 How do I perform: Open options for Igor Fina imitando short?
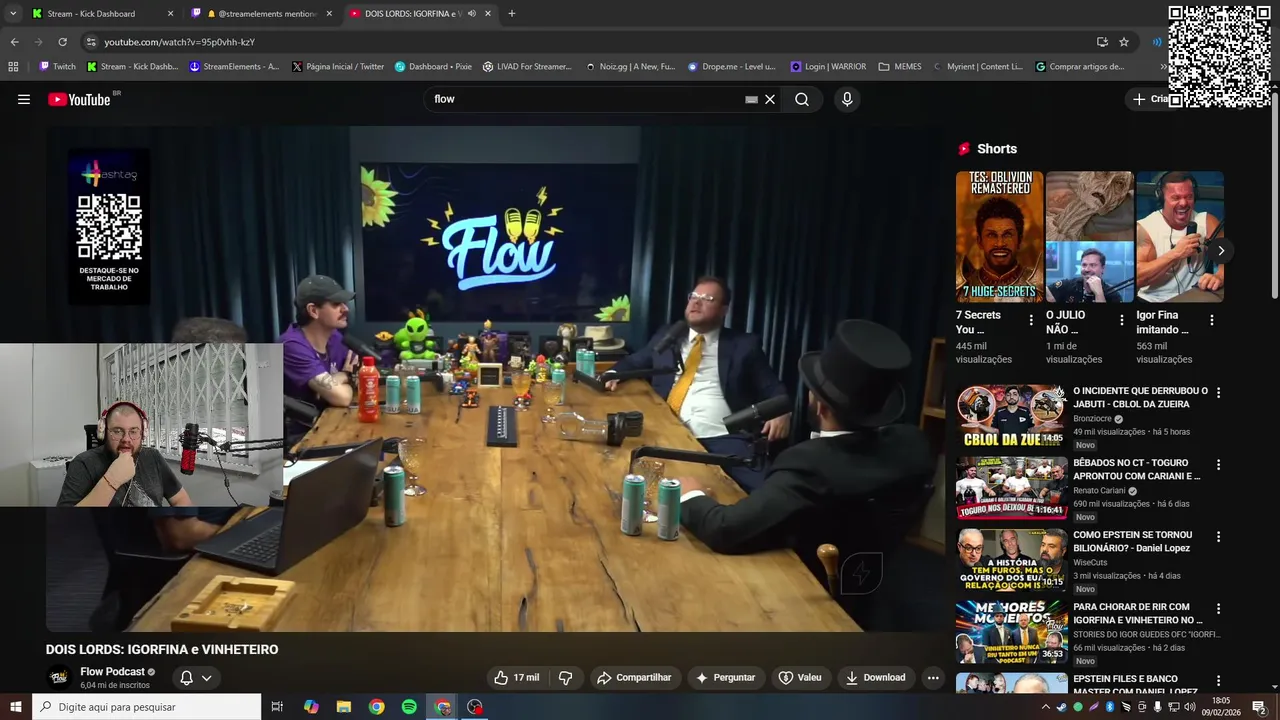pyautogui.click(x=1211, y=320)
